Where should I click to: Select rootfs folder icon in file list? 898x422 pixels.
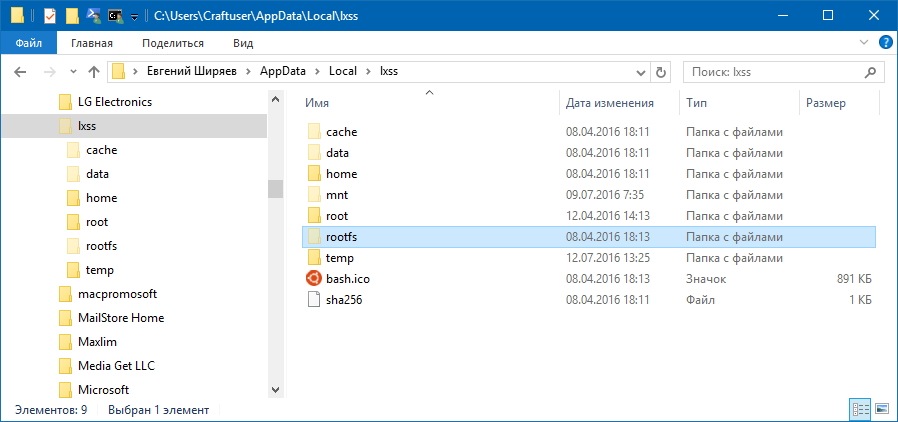[313, 236]
